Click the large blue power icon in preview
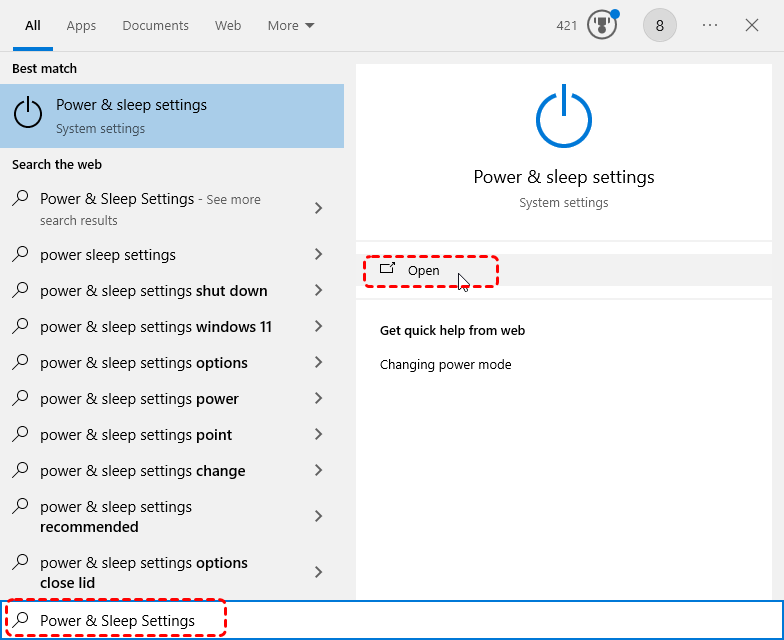This screenshot has height=640, width=784. pyautogui.click(x=564, y=116)
